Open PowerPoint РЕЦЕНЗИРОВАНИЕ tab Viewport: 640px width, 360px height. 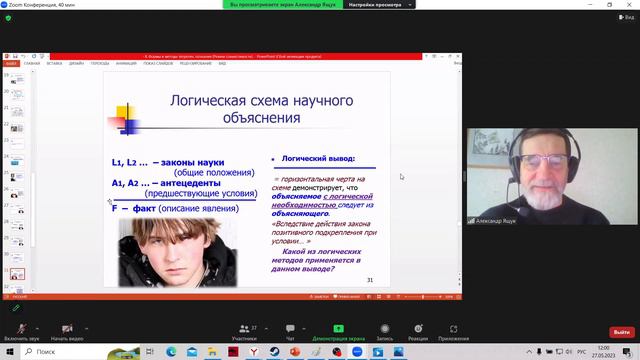point(196,64)
